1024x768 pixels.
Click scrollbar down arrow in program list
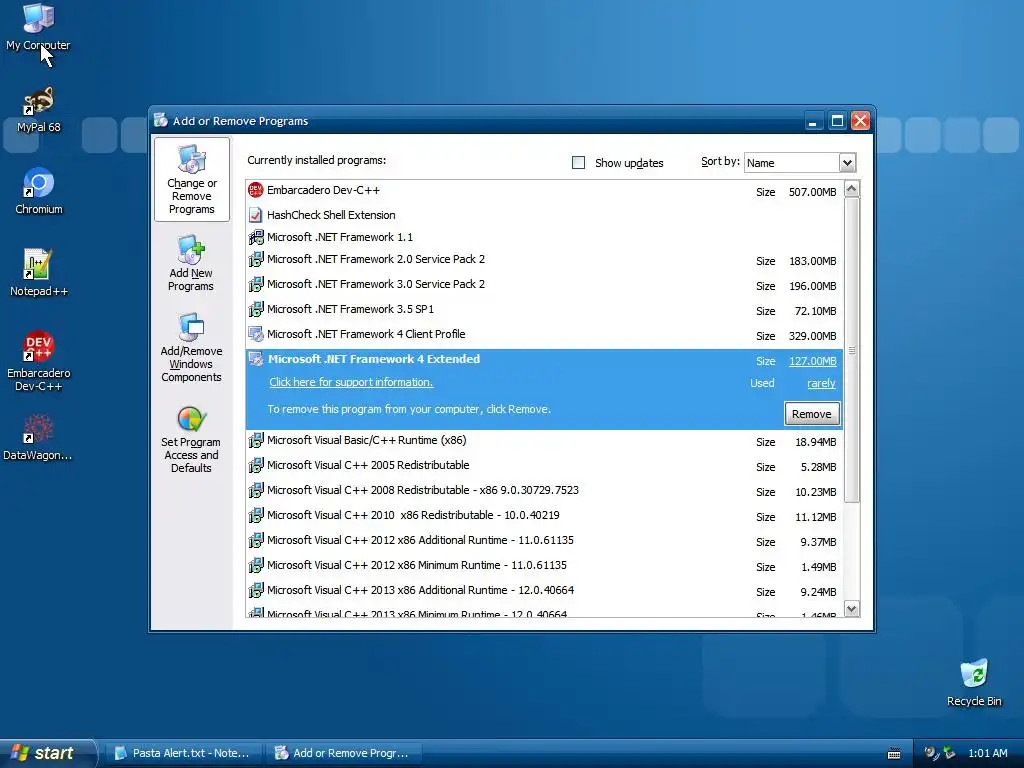tap(852, 609)
